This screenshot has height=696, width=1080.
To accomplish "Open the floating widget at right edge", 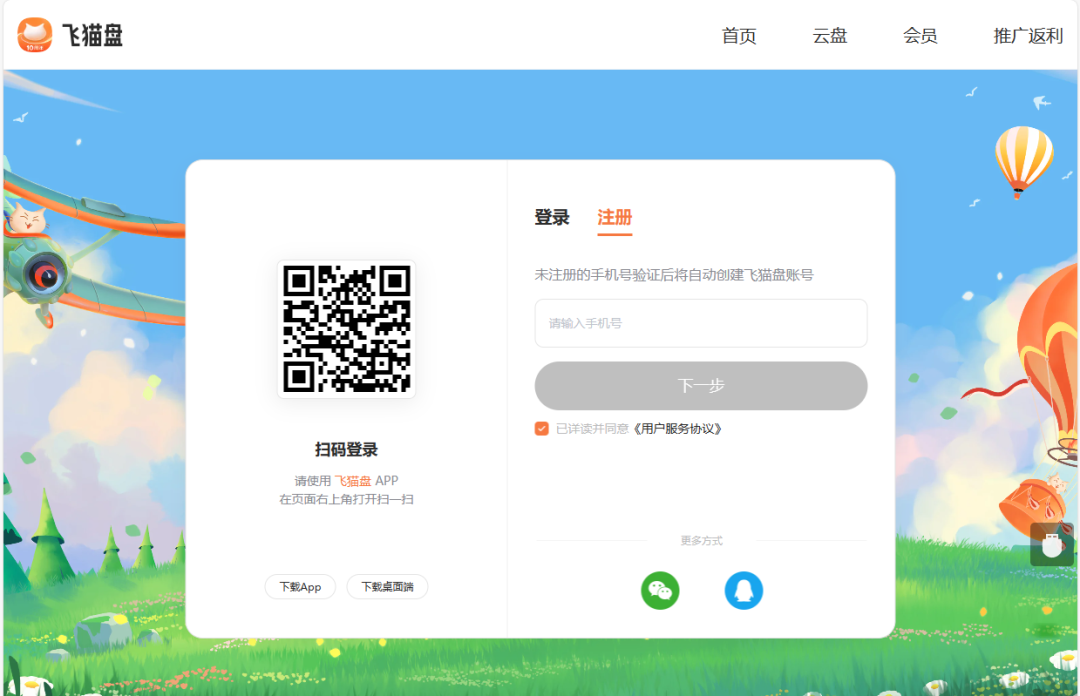I will (1052, 544).
